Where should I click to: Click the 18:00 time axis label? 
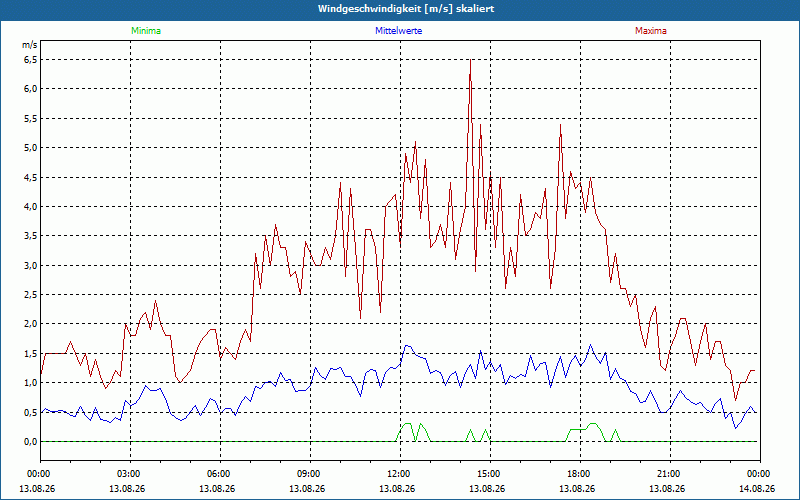pyautogui.click(x=581, y=474)
